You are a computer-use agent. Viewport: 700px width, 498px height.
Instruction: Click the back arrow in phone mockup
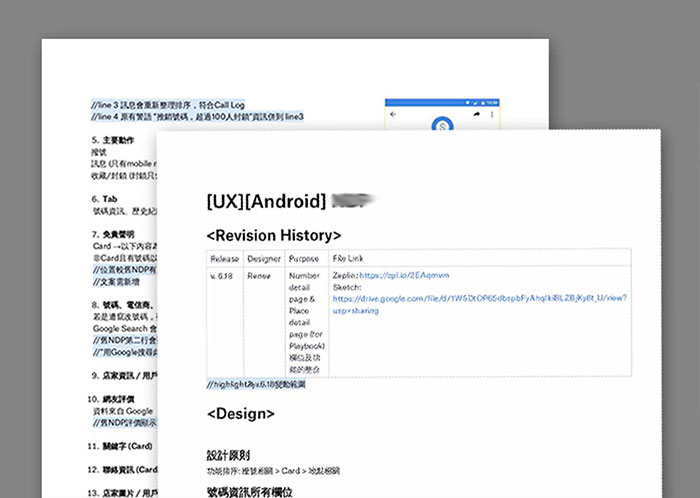pos(393,115)
